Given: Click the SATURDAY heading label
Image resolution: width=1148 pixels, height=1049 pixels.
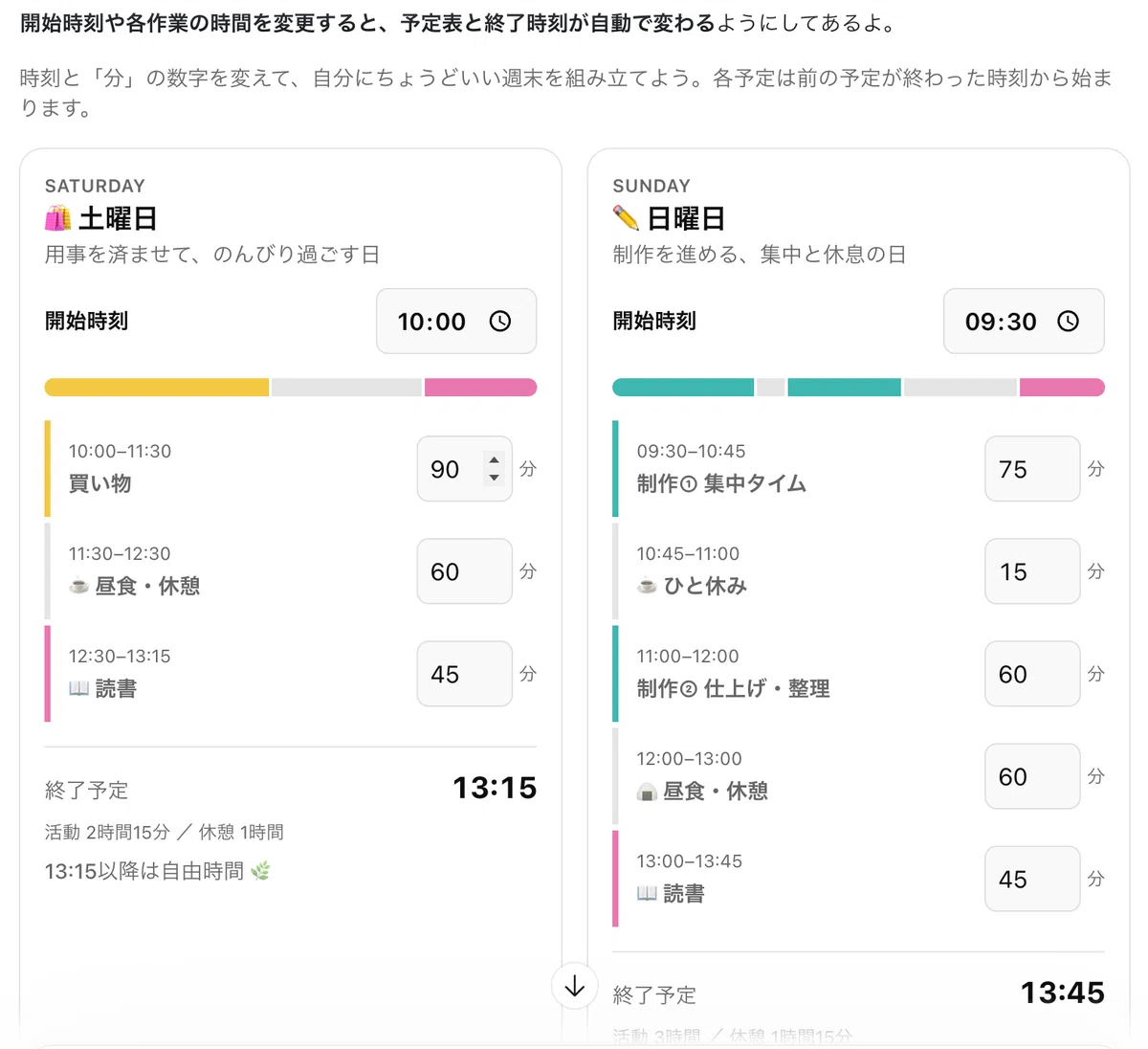Looking at the screenshot, I should pyautogui.click(x=95, y=186).
